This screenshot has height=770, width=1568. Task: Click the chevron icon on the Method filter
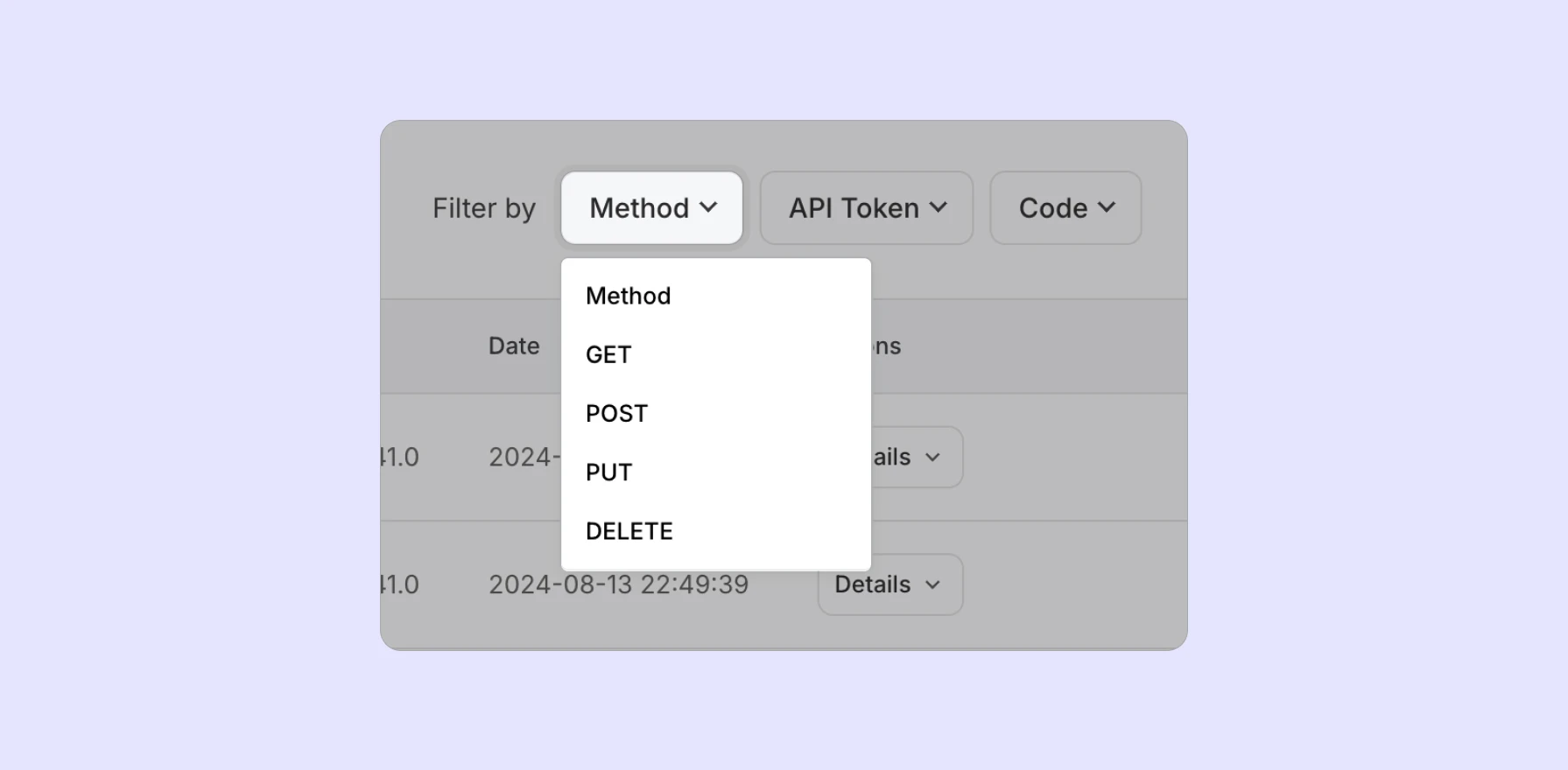[709, 207]
